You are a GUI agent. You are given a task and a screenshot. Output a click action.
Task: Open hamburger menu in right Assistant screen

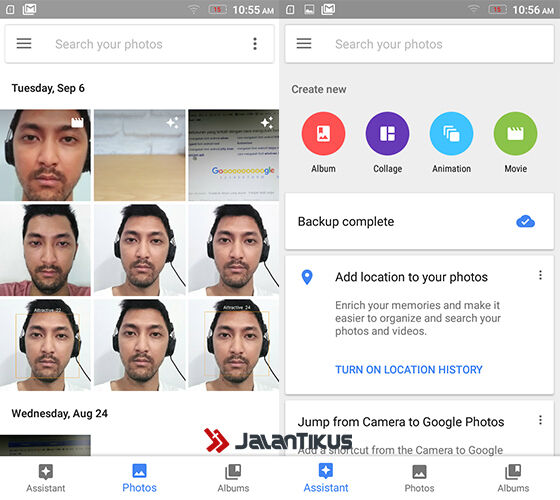[304, 44]
